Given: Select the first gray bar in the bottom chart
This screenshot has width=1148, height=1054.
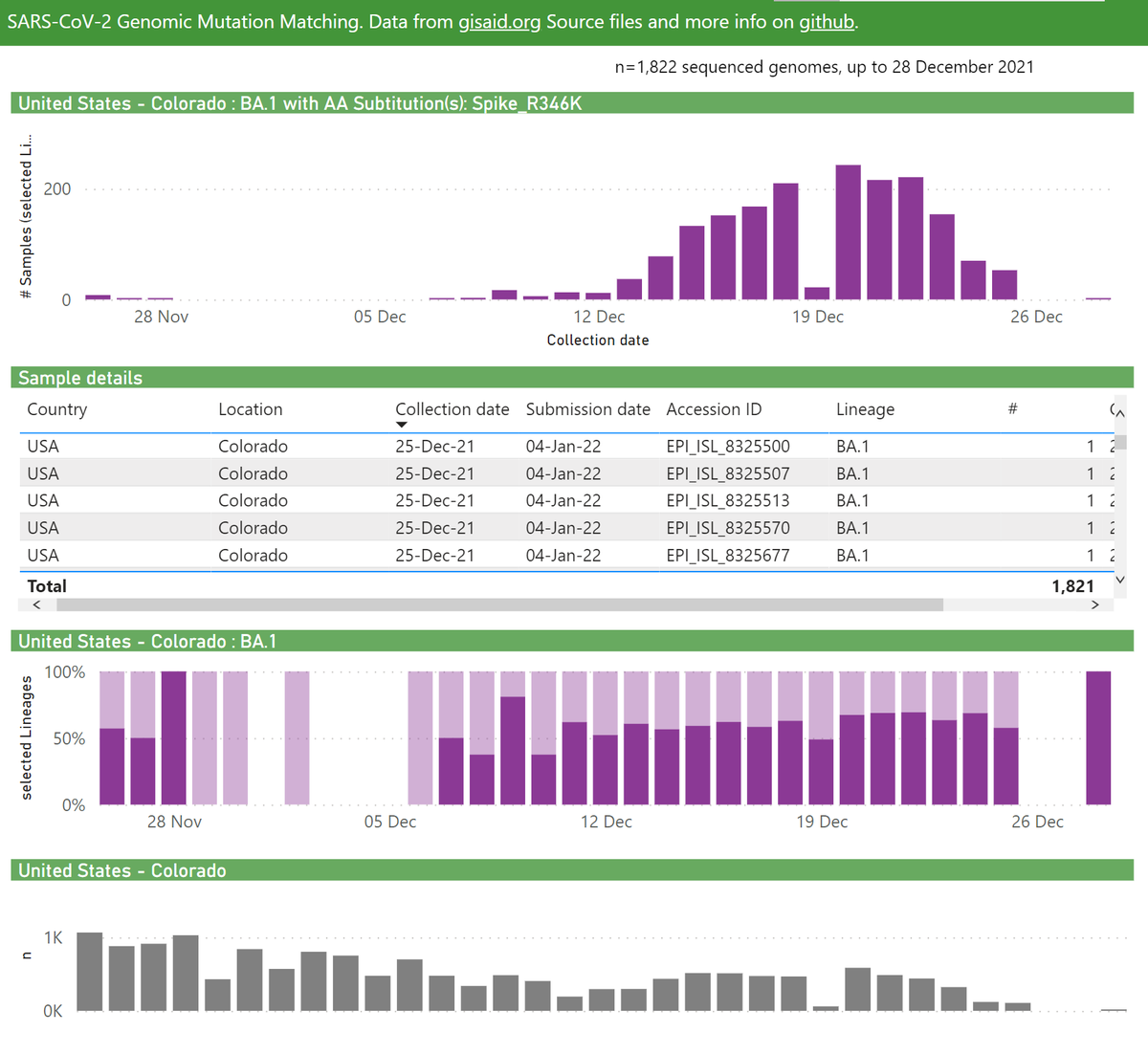Looking at the screenshot, I should pos(89,971).
